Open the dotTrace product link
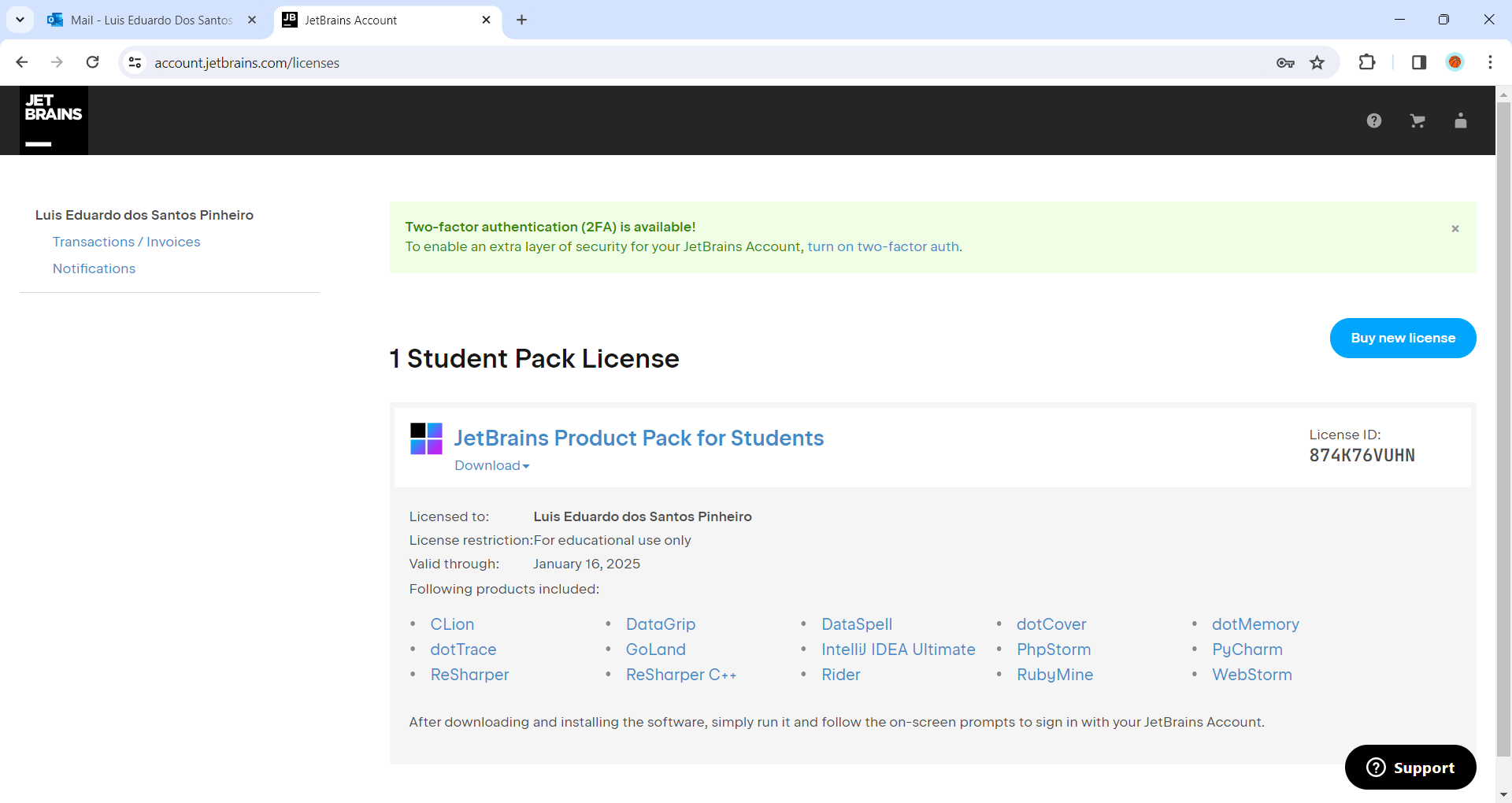1512x803 pixels. click(463, 649)
